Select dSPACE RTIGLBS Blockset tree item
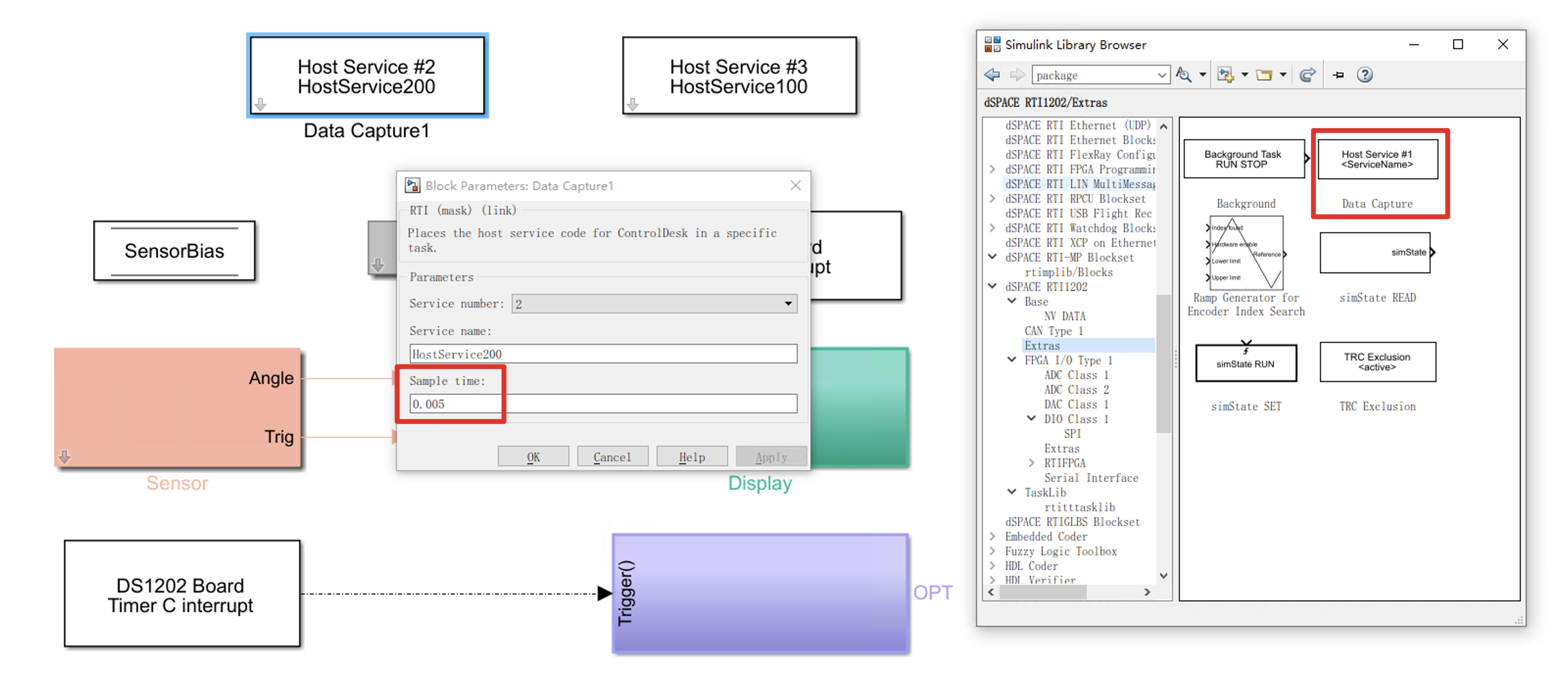 pyautogui.click(x=1072, y=522)
